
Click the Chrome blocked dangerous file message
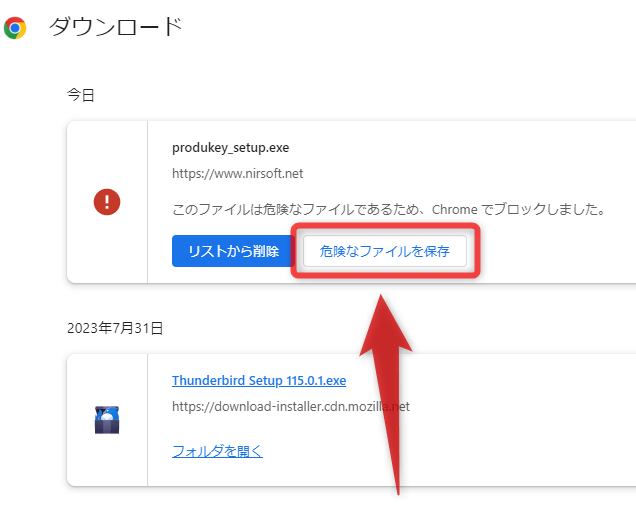click(x=389, y=209)
